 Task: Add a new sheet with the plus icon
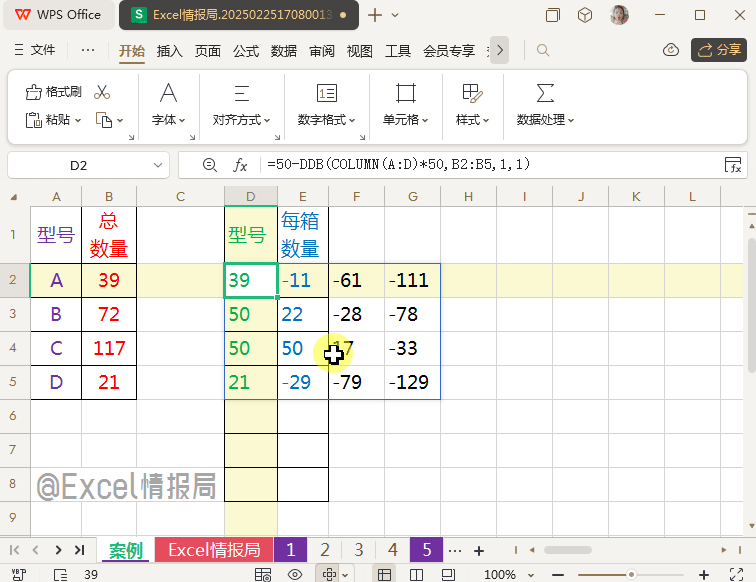pyautogui.click(x=479, y=550)
